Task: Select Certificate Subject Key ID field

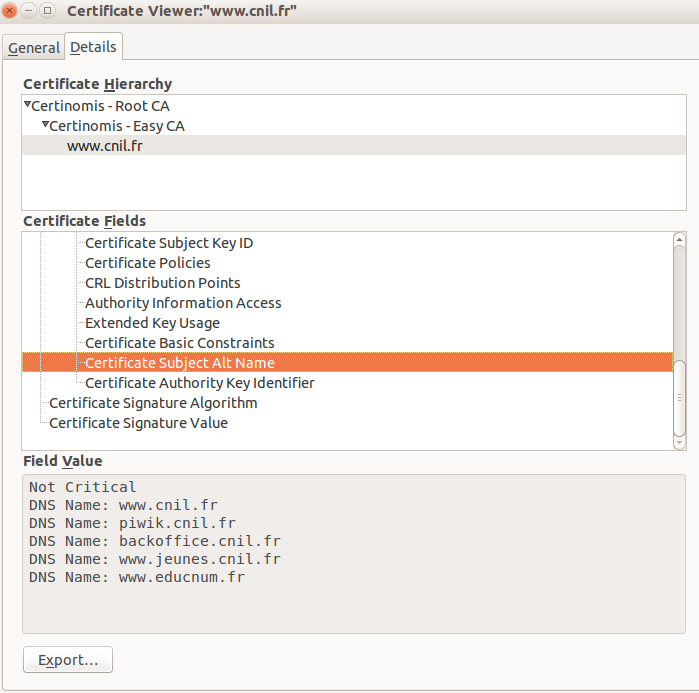Action: coord(169,243)
